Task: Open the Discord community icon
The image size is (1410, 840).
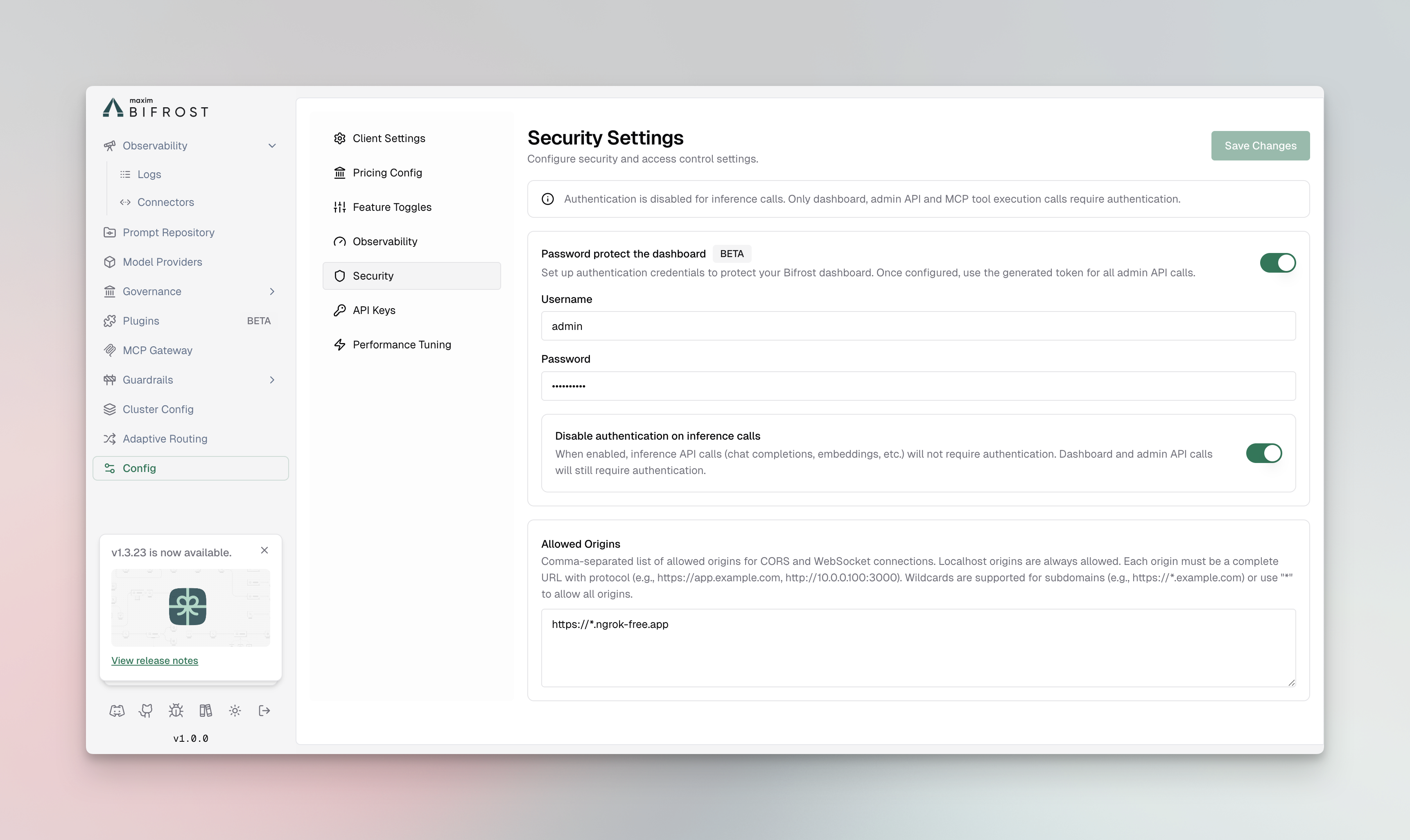Action: pyautogui.click(x=117, y=710)
